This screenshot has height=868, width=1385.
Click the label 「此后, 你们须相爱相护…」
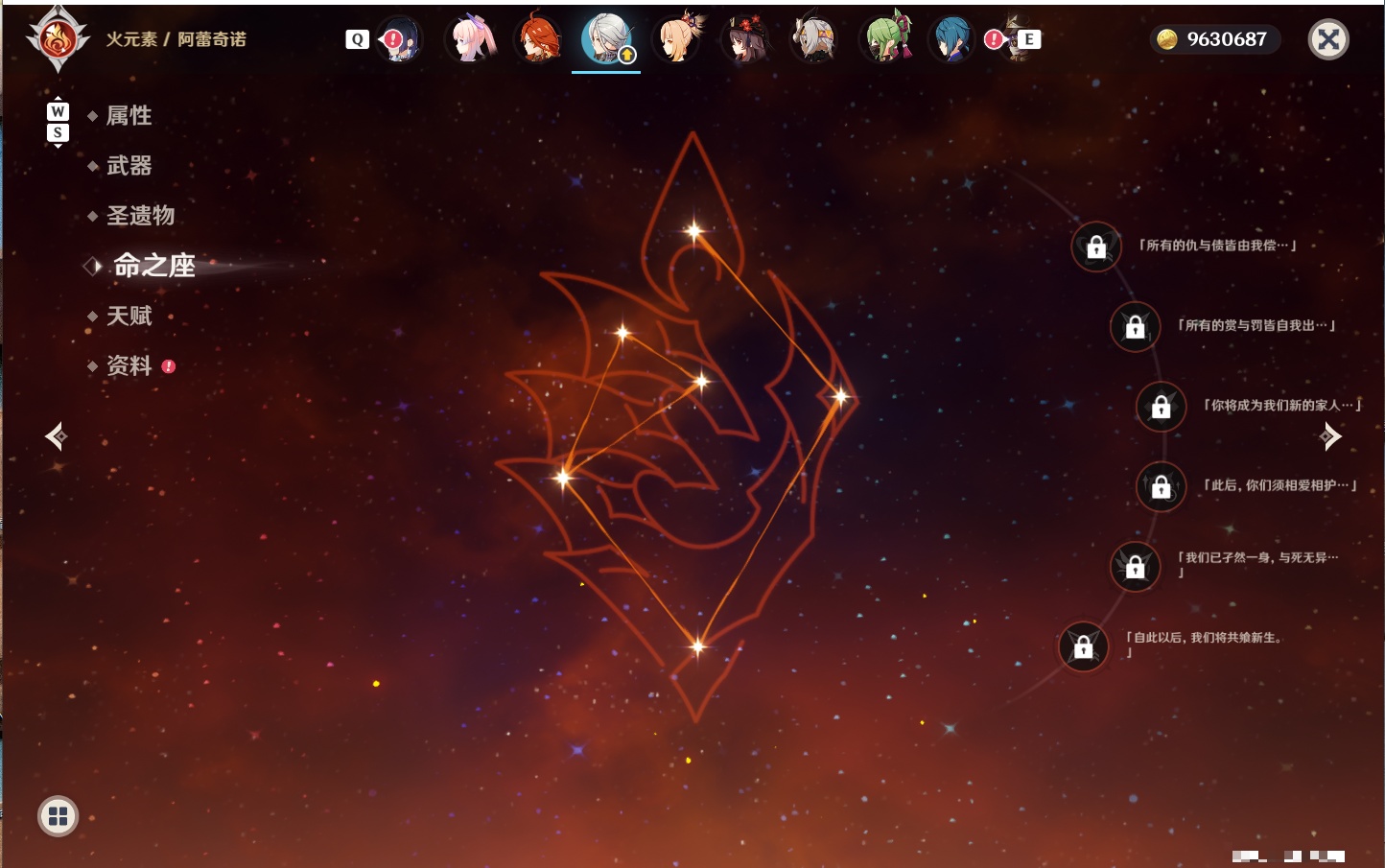point(1279,485)
